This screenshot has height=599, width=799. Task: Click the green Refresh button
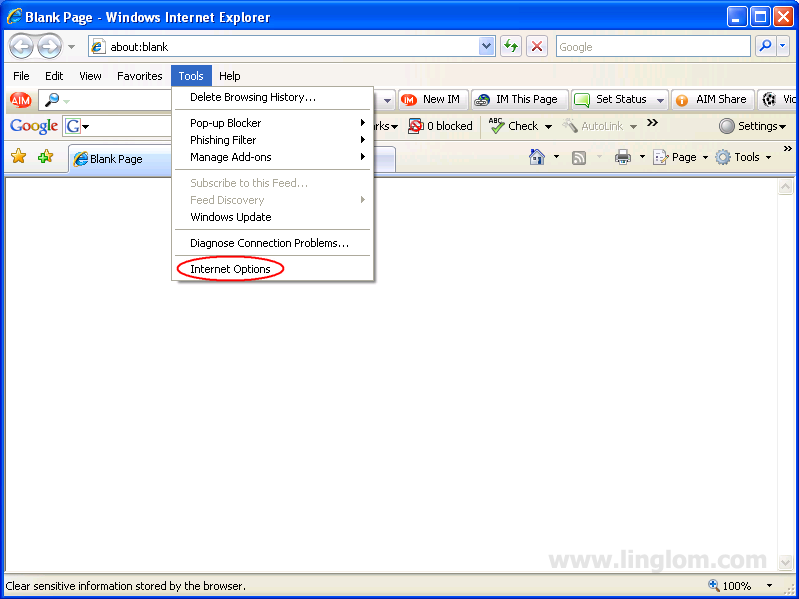coord(511,47)
